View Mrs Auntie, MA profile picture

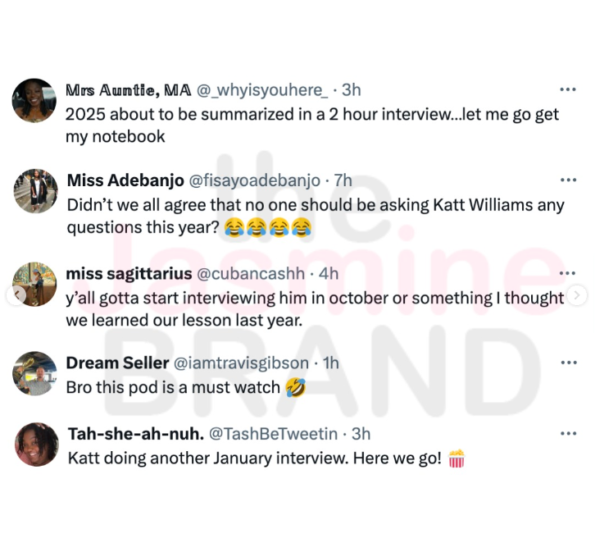point(34,101)
